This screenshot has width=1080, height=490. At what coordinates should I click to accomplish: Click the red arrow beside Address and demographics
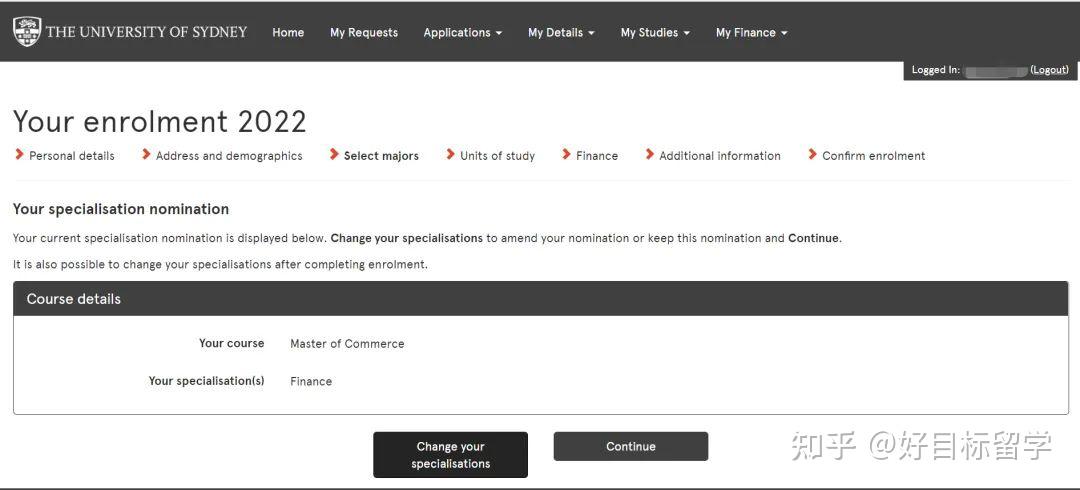146,154
